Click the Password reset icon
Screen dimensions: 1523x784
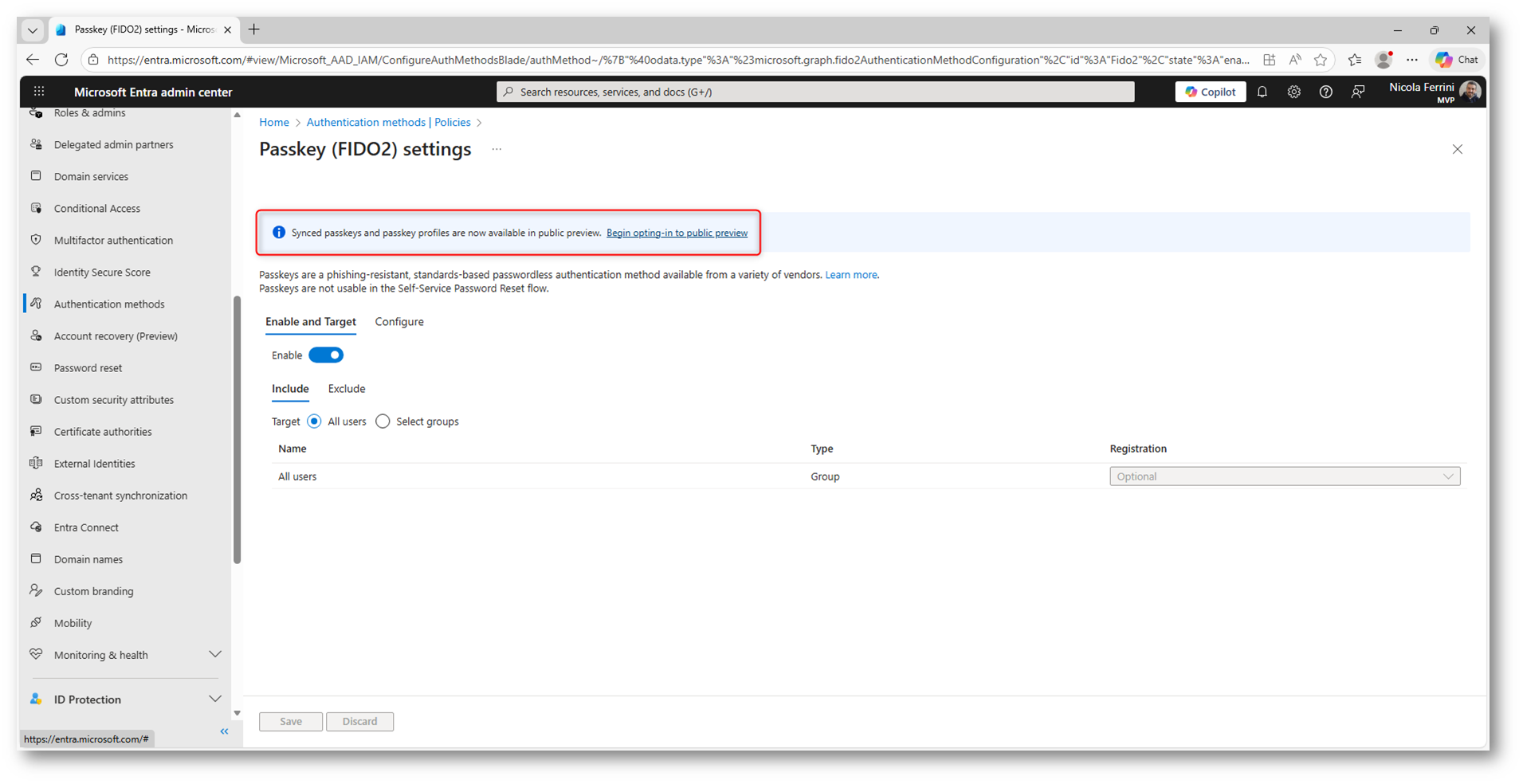tap(36, 367)
